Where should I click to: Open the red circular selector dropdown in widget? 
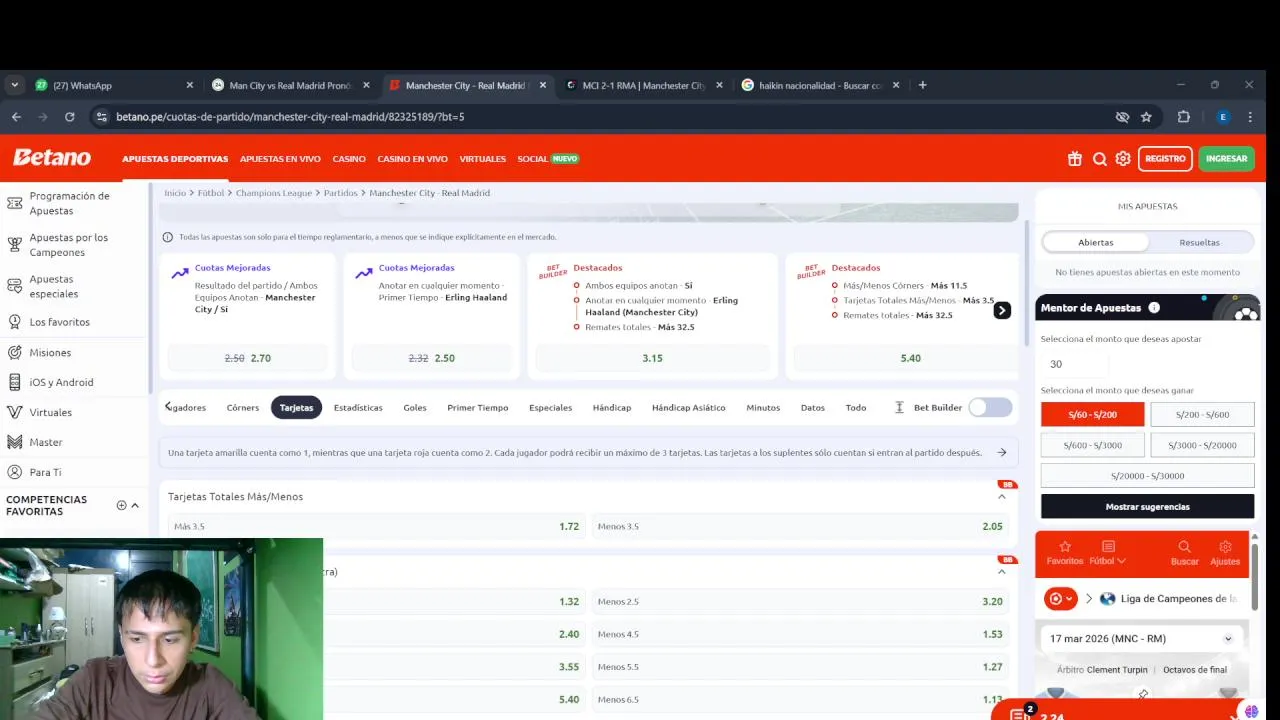[x=1059, y=599]
